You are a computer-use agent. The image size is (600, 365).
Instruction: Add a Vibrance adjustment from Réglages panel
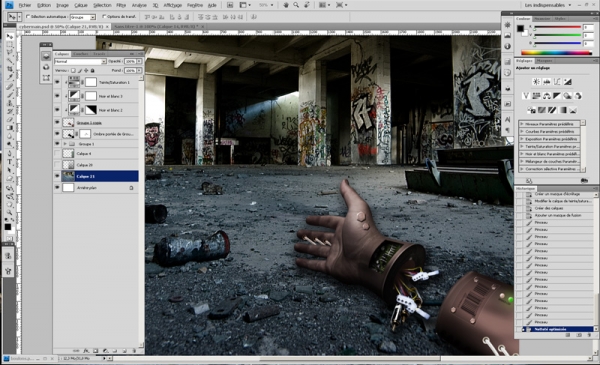click(x=526, y=96)
